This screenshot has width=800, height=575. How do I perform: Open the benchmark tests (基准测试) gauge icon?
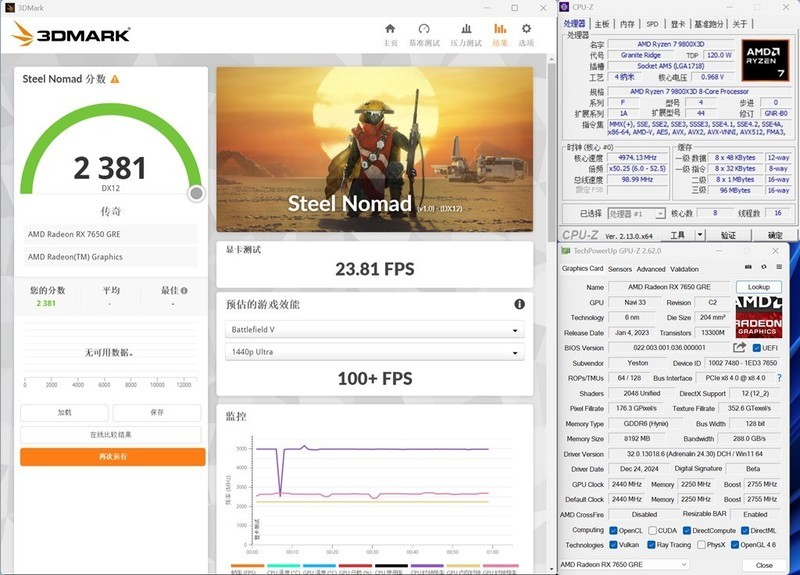click(x=424, y=29)
